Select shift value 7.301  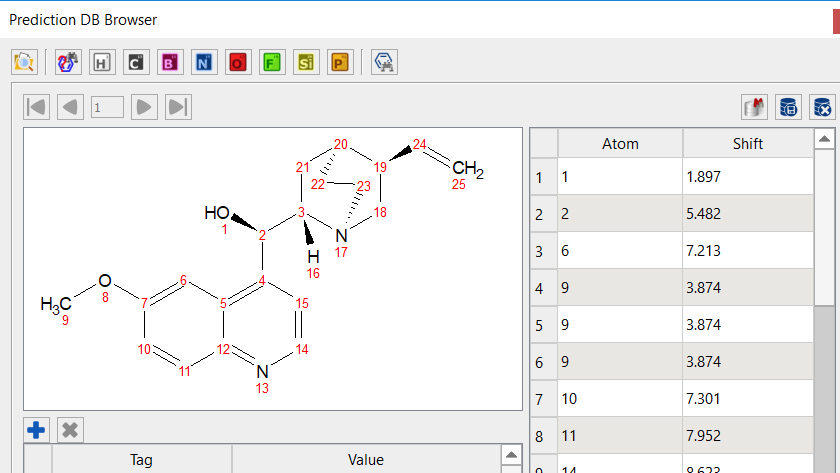point(748,399)
